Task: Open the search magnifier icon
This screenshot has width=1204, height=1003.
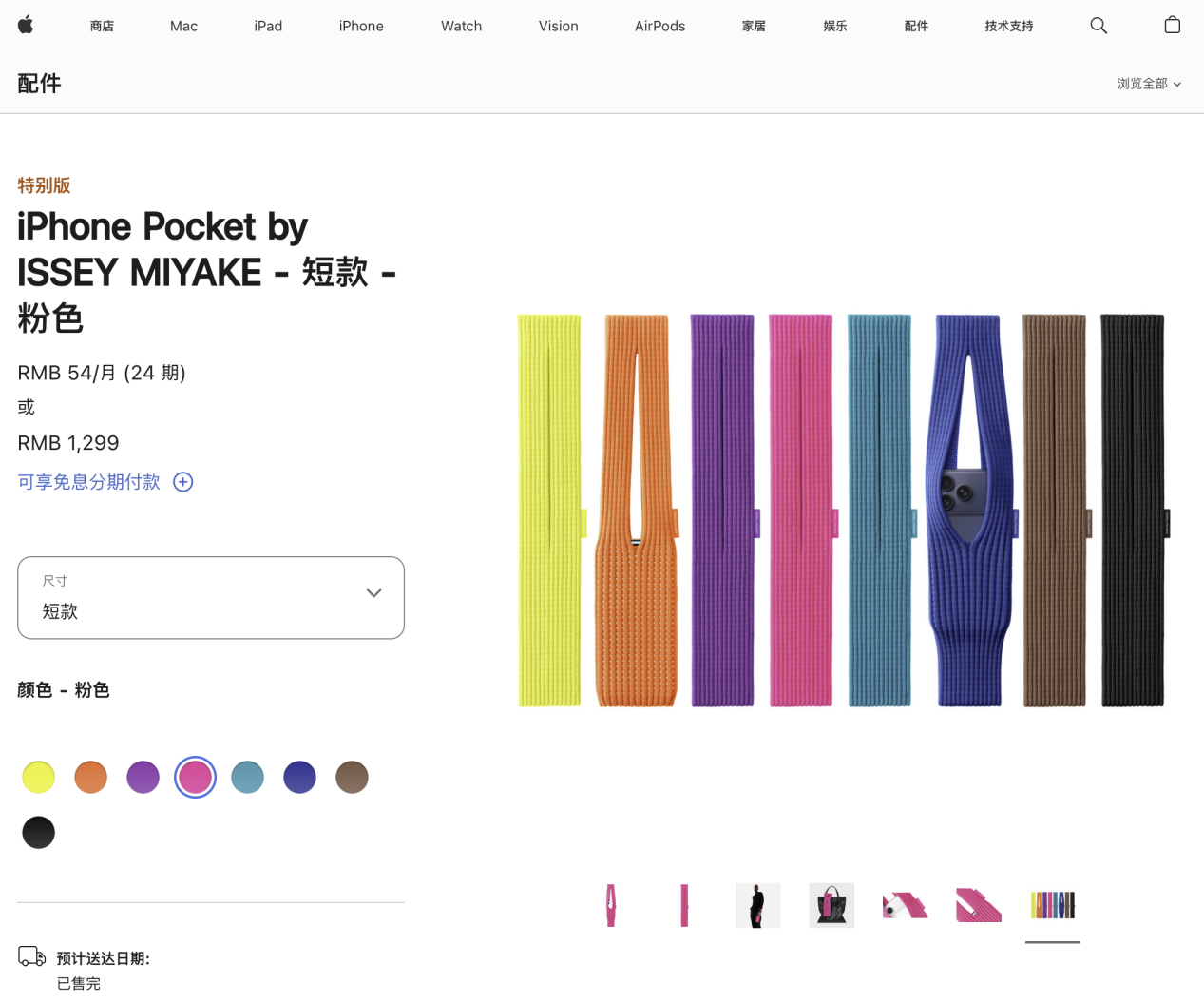Action: 1099,26
